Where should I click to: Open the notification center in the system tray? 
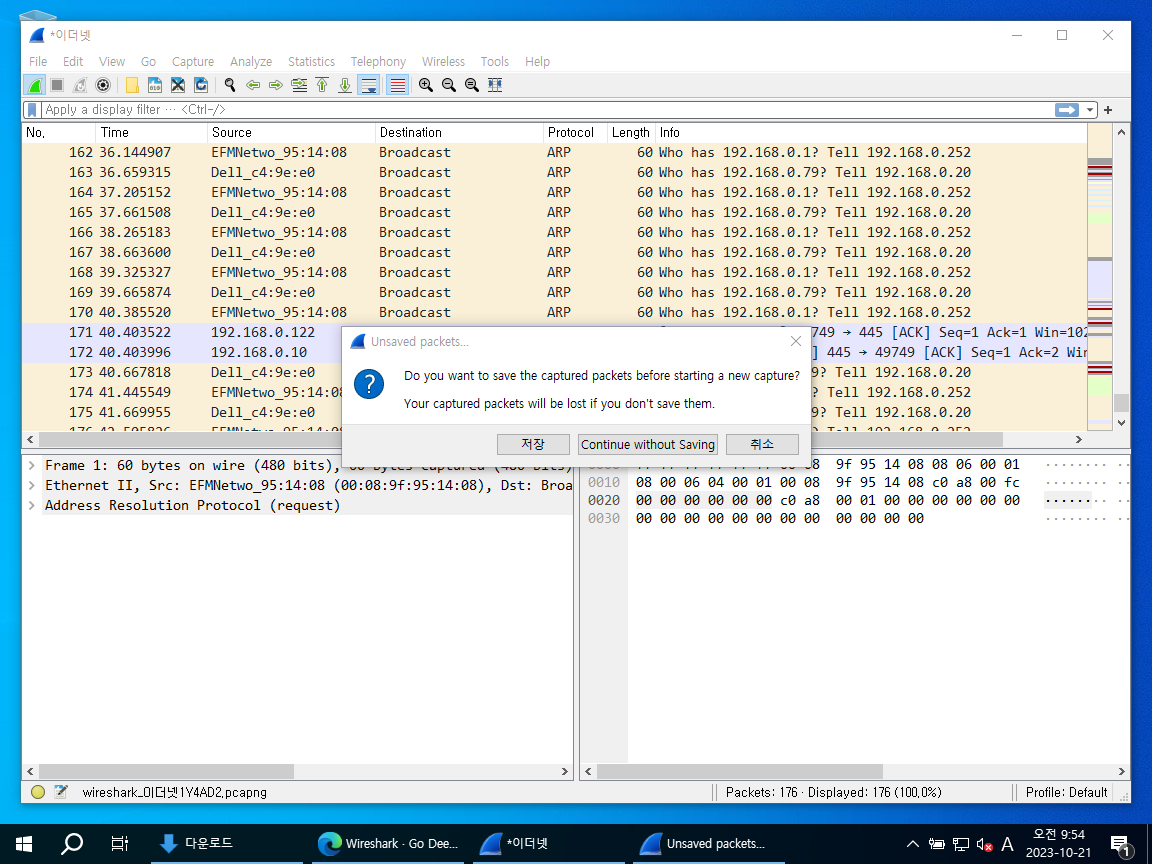(x=1121, y=845)
